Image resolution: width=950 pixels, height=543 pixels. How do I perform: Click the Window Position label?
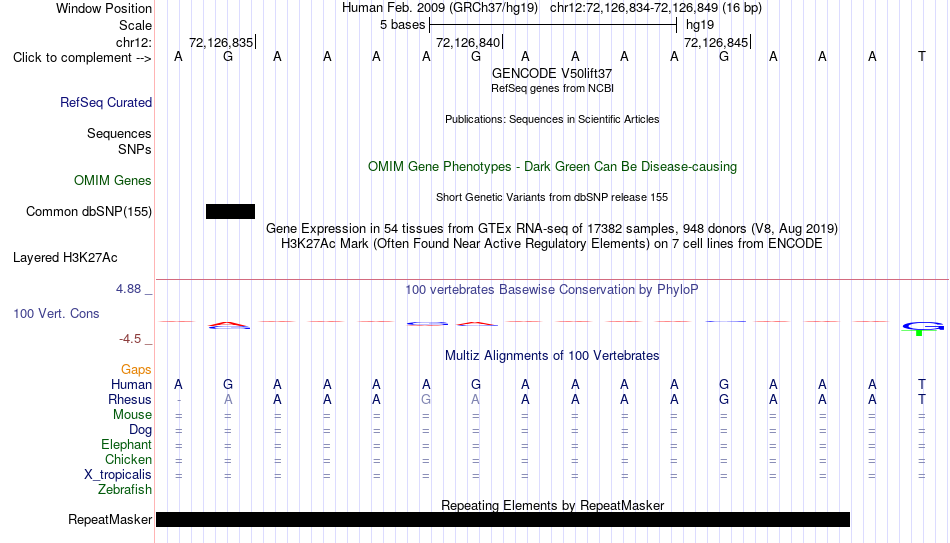click(104, 8)
